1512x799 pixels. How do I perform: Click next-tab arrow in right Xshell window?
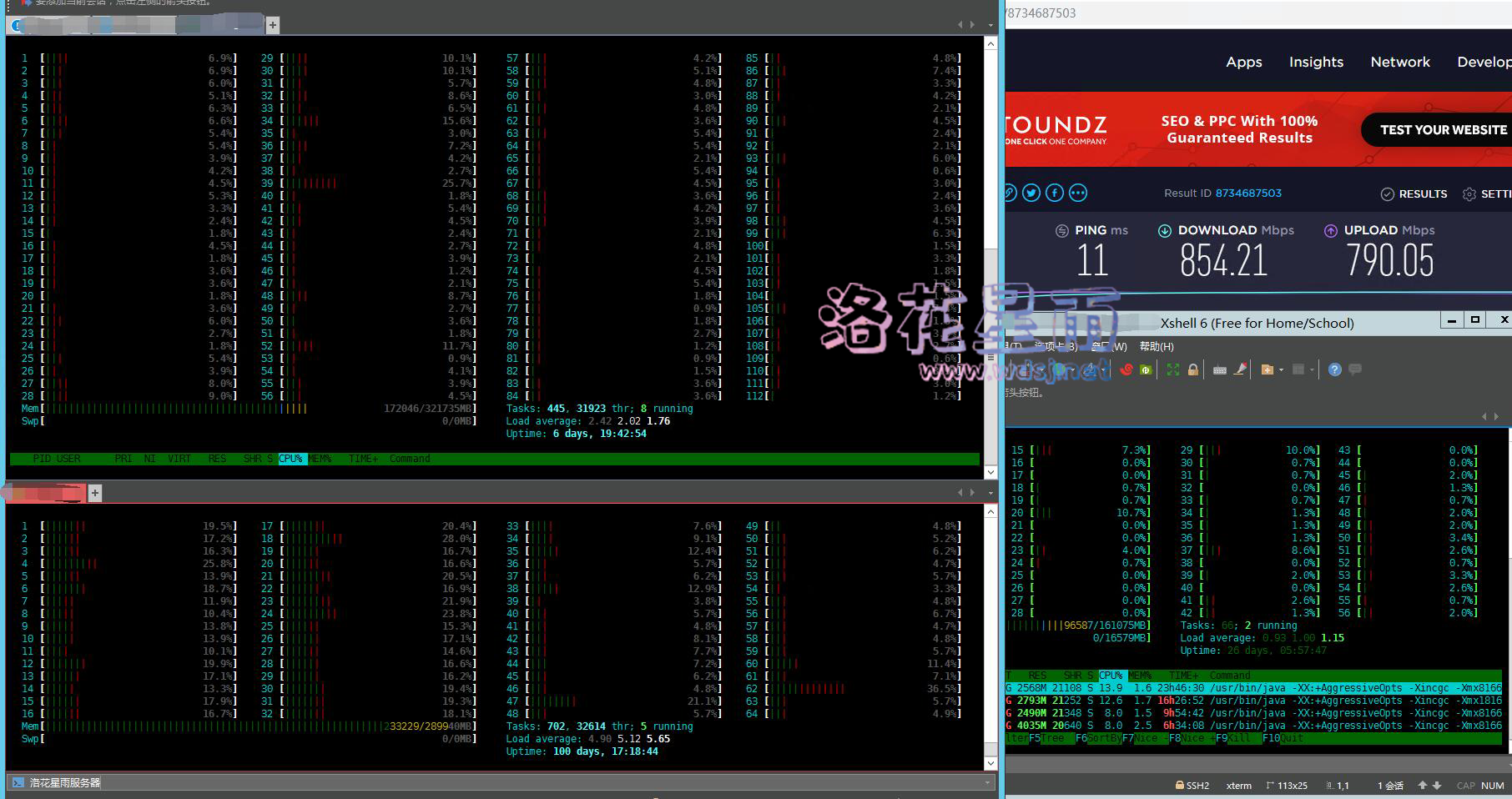point(1496,416)
